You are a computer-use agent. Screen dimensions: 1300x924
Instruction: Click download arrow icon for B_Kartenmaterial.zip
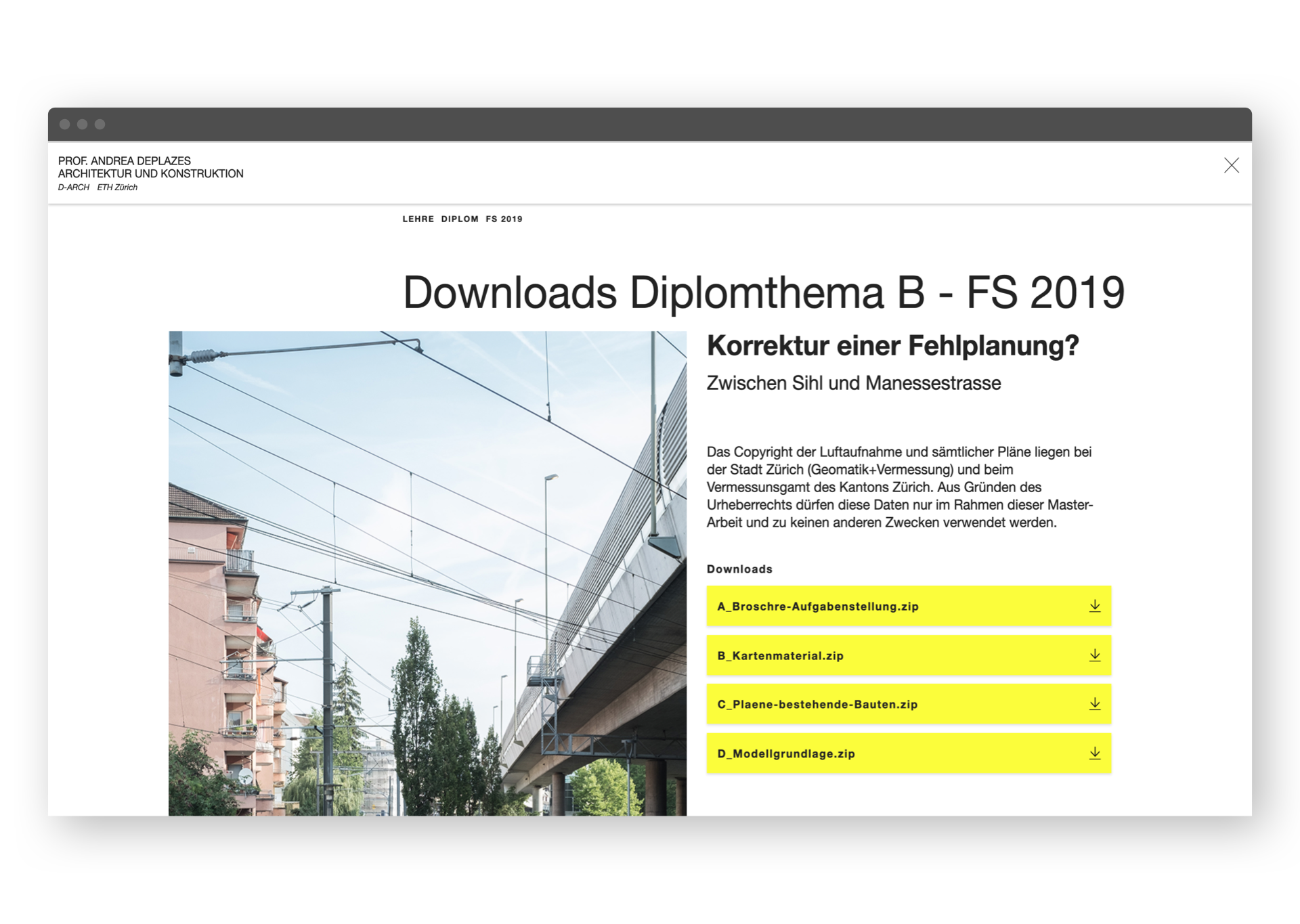[1094, 655]
